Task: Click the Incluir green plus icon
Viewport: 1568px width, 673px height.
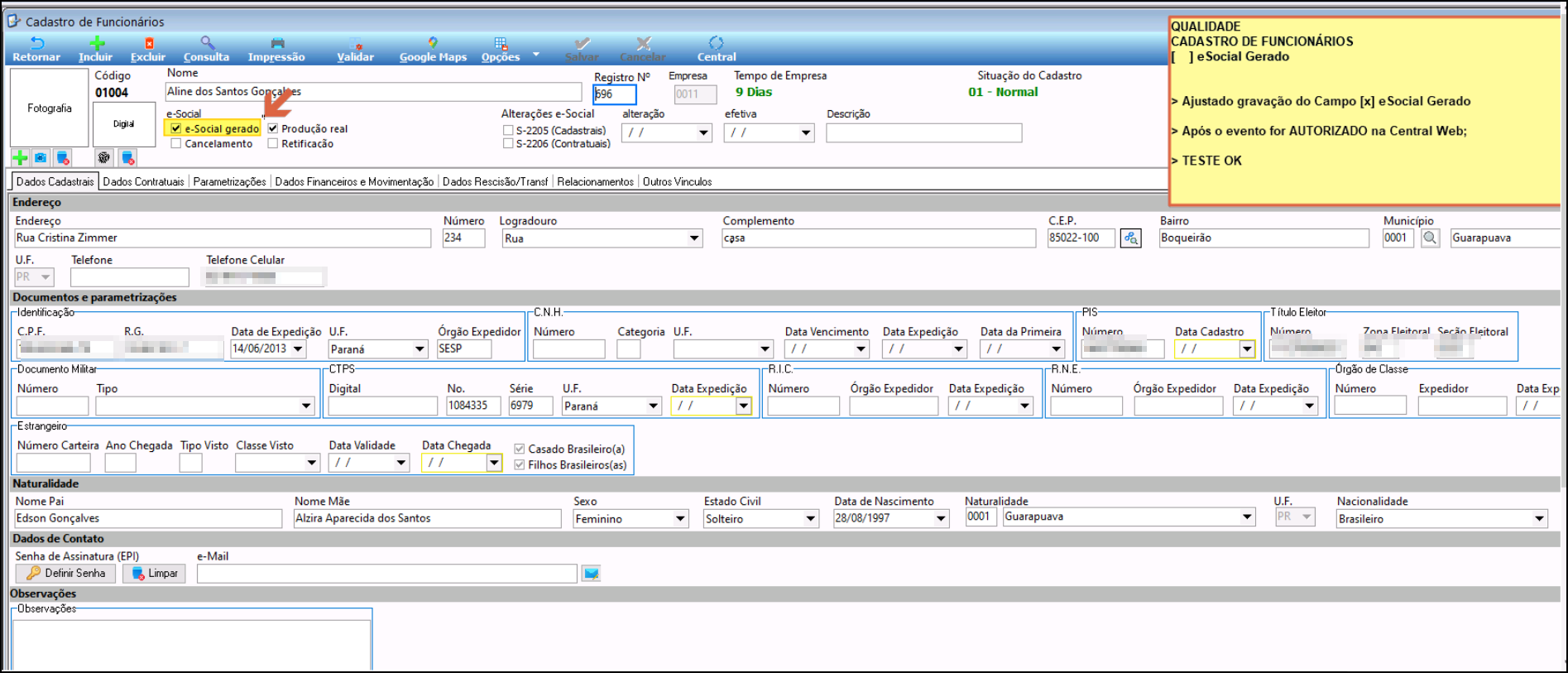Action: (97, 43)
